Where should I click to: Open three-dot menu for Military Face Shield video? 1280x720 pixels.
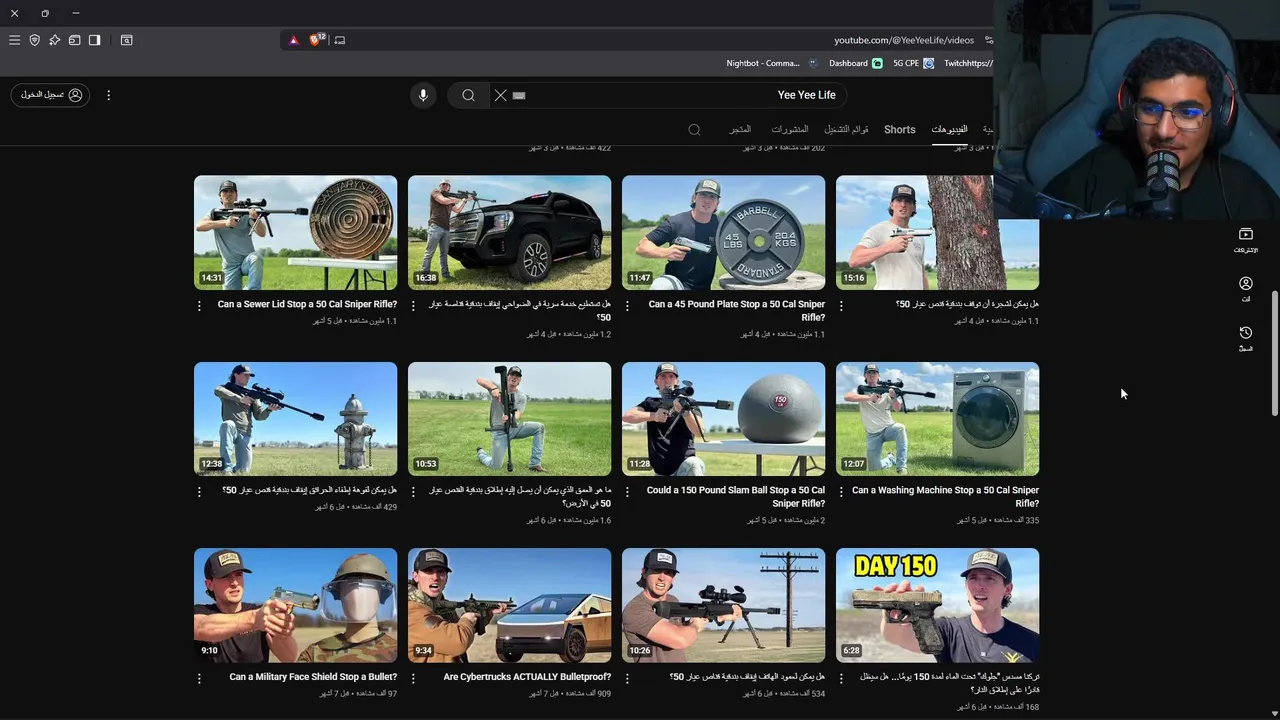point(199,678)
